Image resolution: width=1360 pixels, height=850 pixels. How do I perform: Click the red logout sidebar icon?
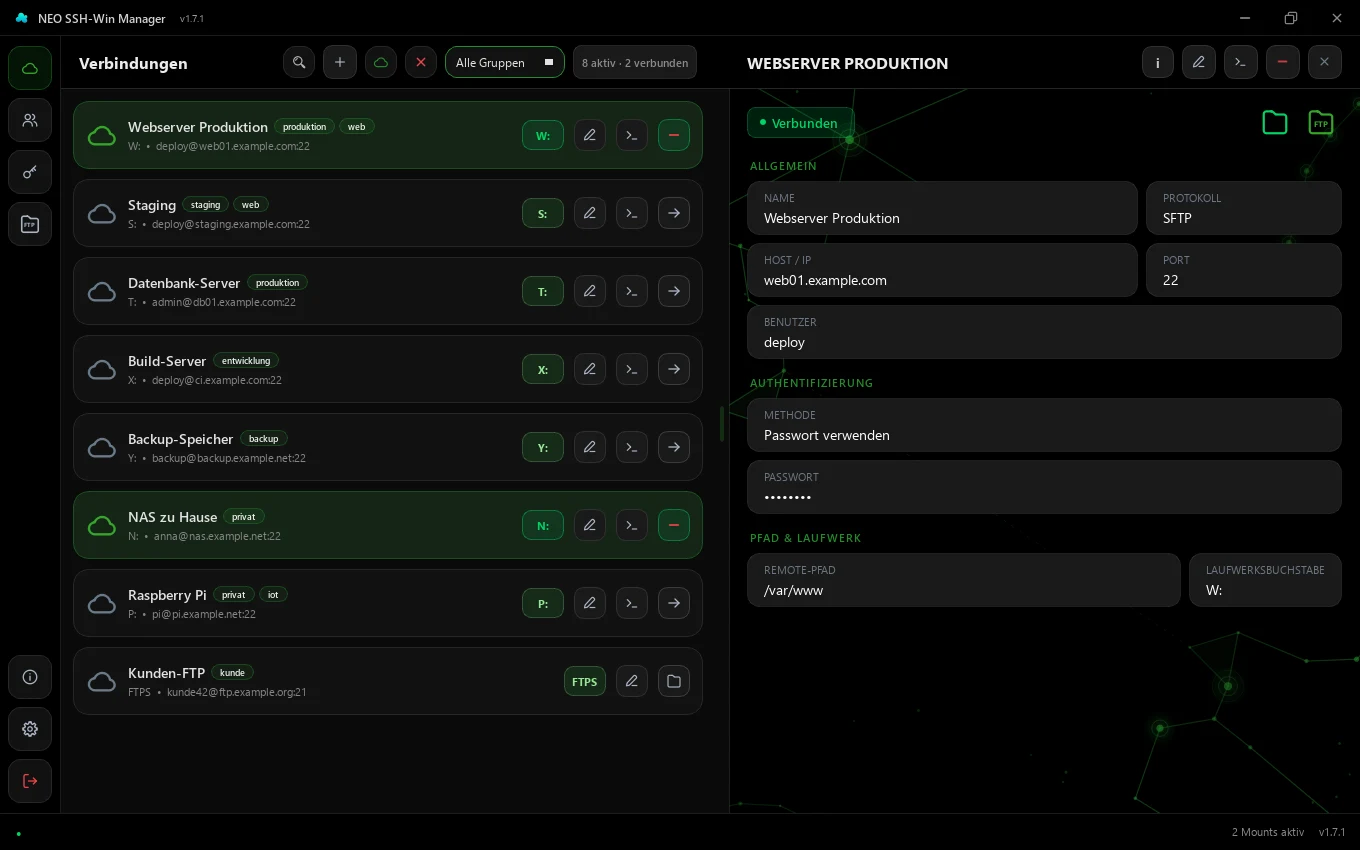click(30, 781)
